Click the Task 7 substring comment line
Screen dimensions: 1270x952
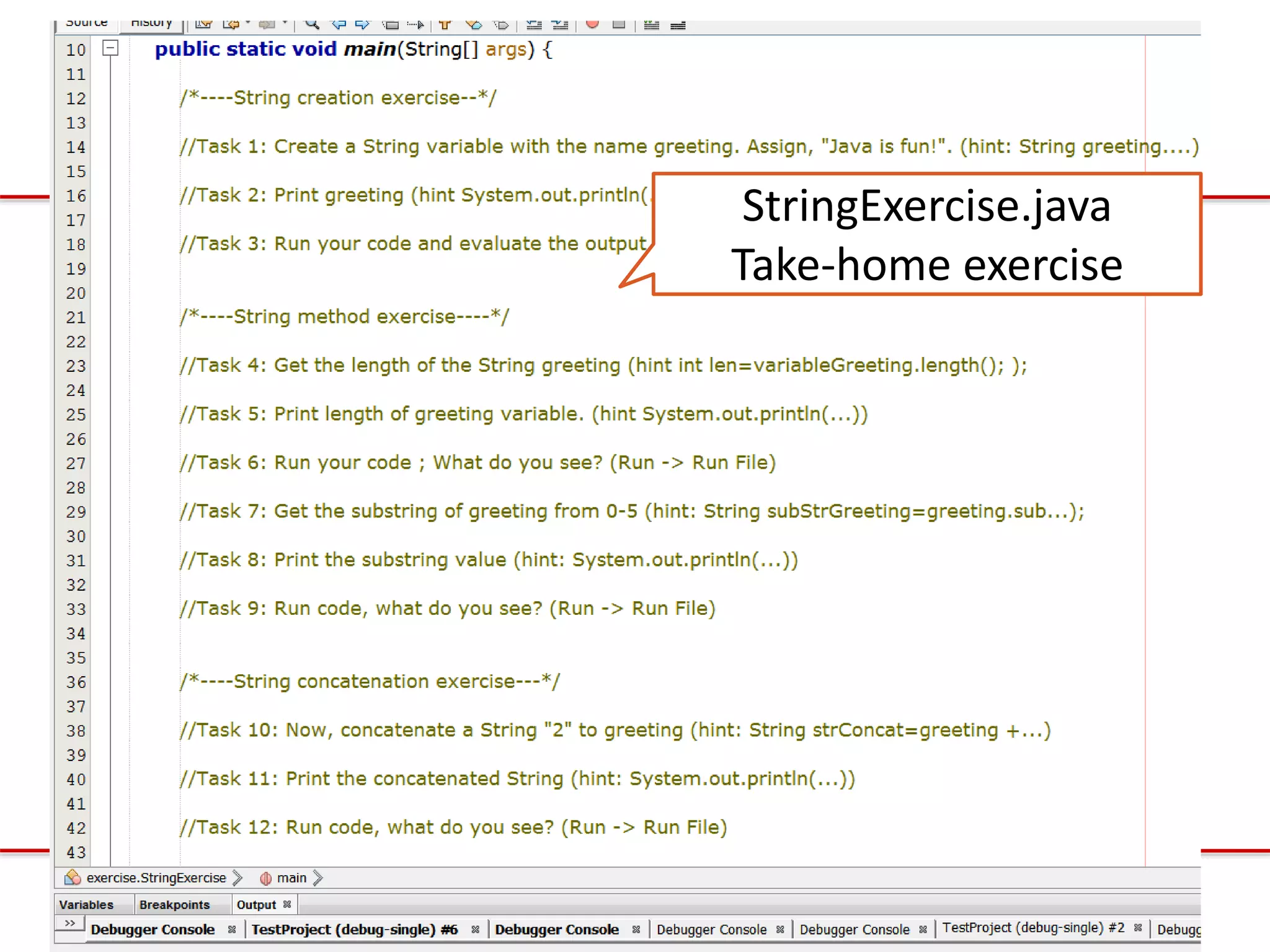point(631,511)
